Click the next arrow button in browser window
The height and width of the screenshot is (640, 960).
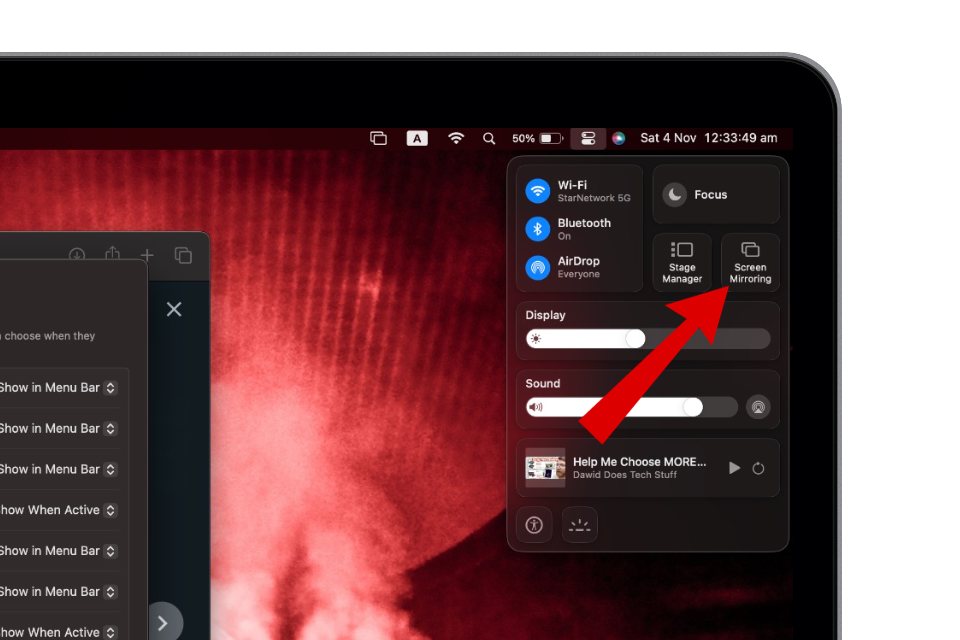pyautogui.click(x=163, y=623)
